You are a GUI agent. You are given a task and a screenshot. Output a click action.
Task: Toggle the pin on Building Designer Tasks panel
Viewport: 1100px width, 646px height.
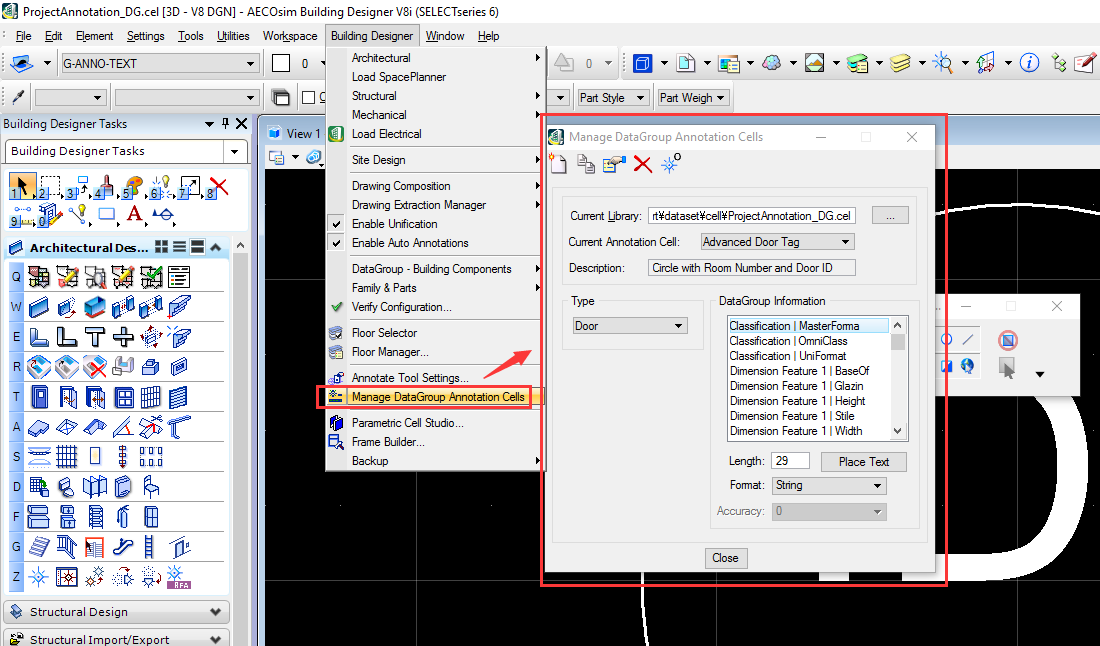[x=225, y=123]
